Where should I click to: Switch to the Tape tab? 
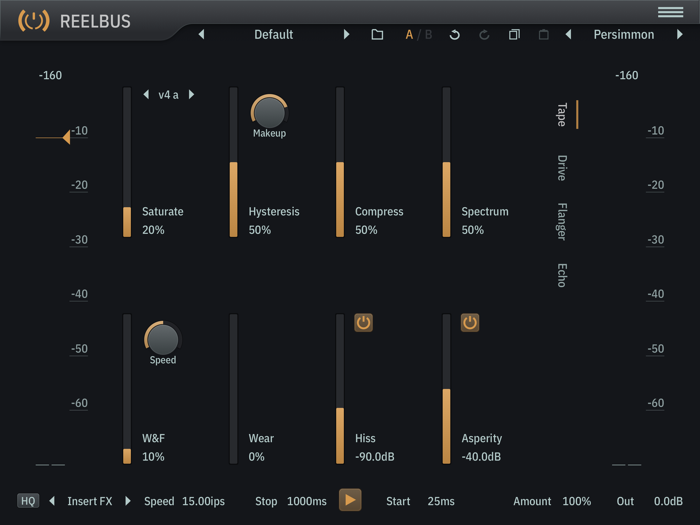click(562, 115)
